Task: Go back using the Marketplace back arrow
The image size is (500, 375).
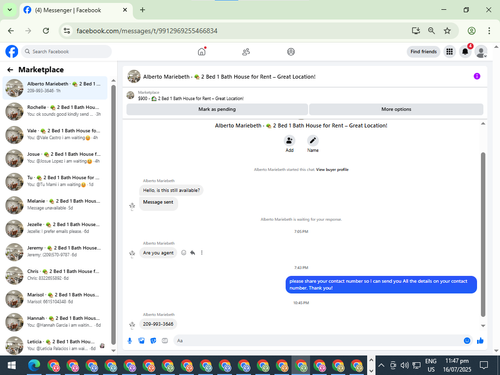Action: click(10, 70)
